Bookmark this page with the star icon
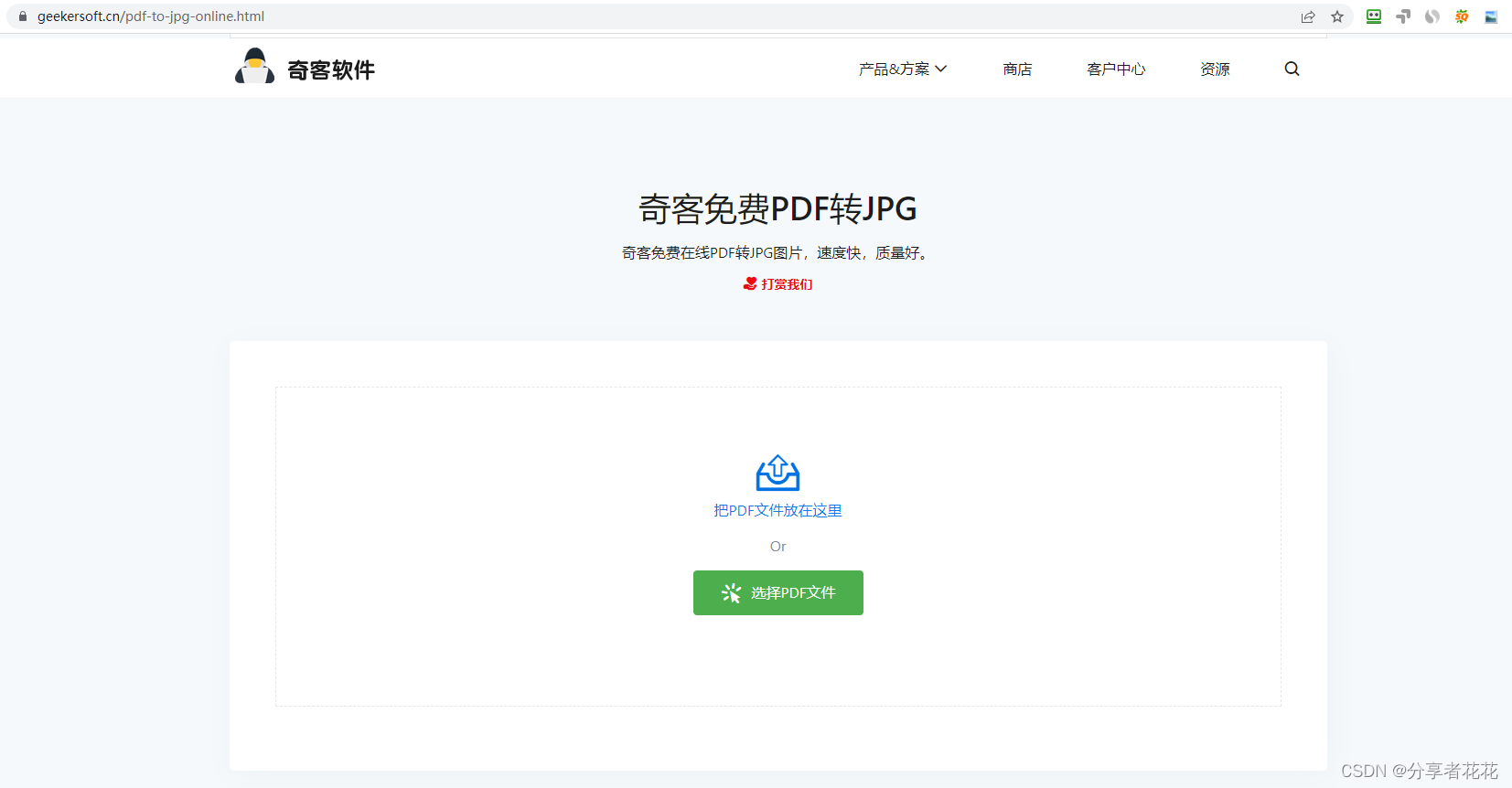 (1337, 16)
